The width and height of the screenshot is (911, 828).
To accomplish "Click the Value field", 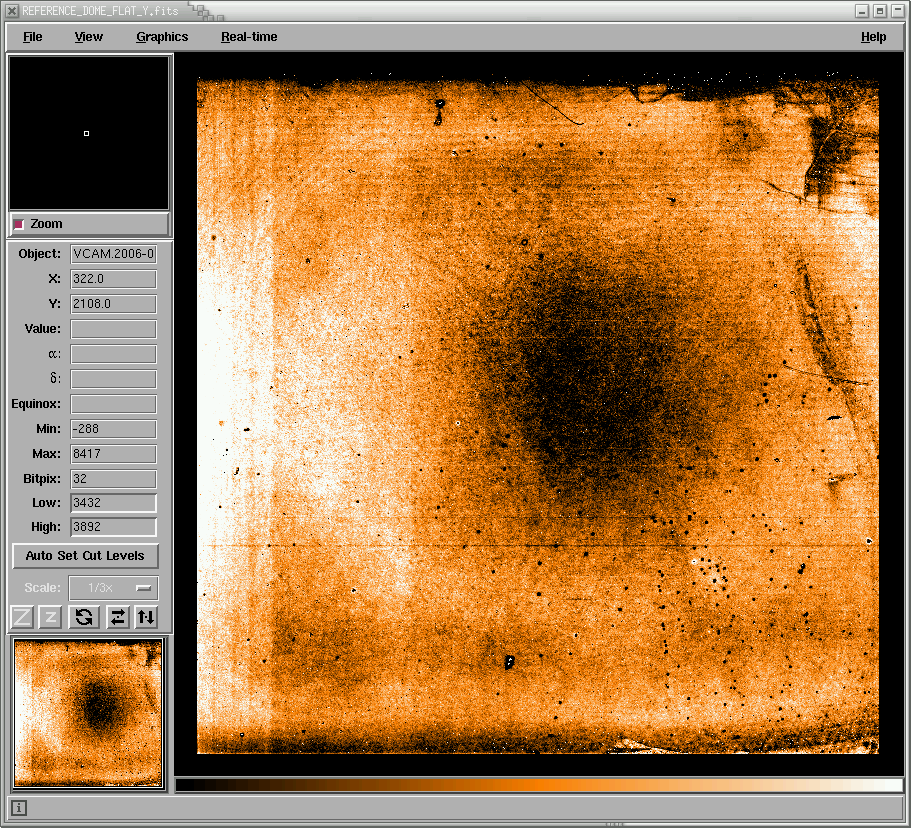I will [x=113, y=329].
